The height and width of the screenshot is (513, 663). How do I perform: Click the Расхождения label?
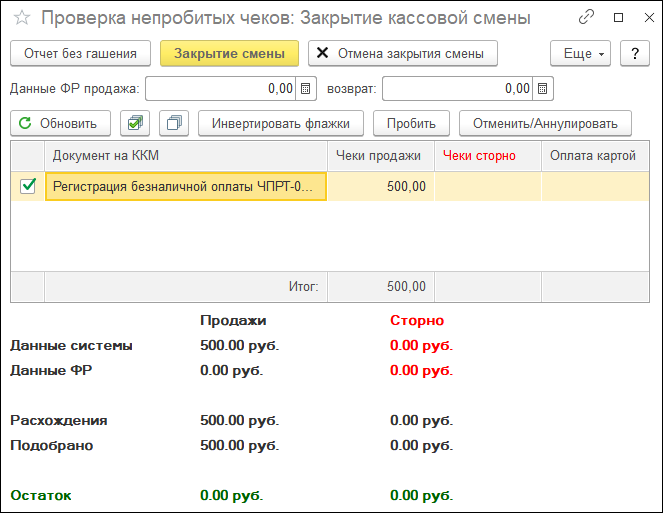pos(59,420)
